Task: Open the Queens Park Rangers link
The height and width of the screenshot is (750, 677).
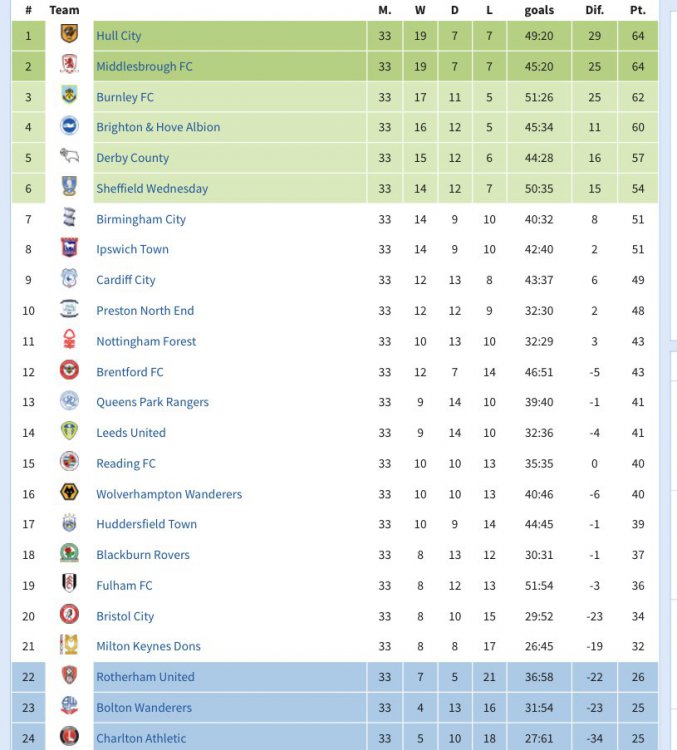Action: [152, 402]
